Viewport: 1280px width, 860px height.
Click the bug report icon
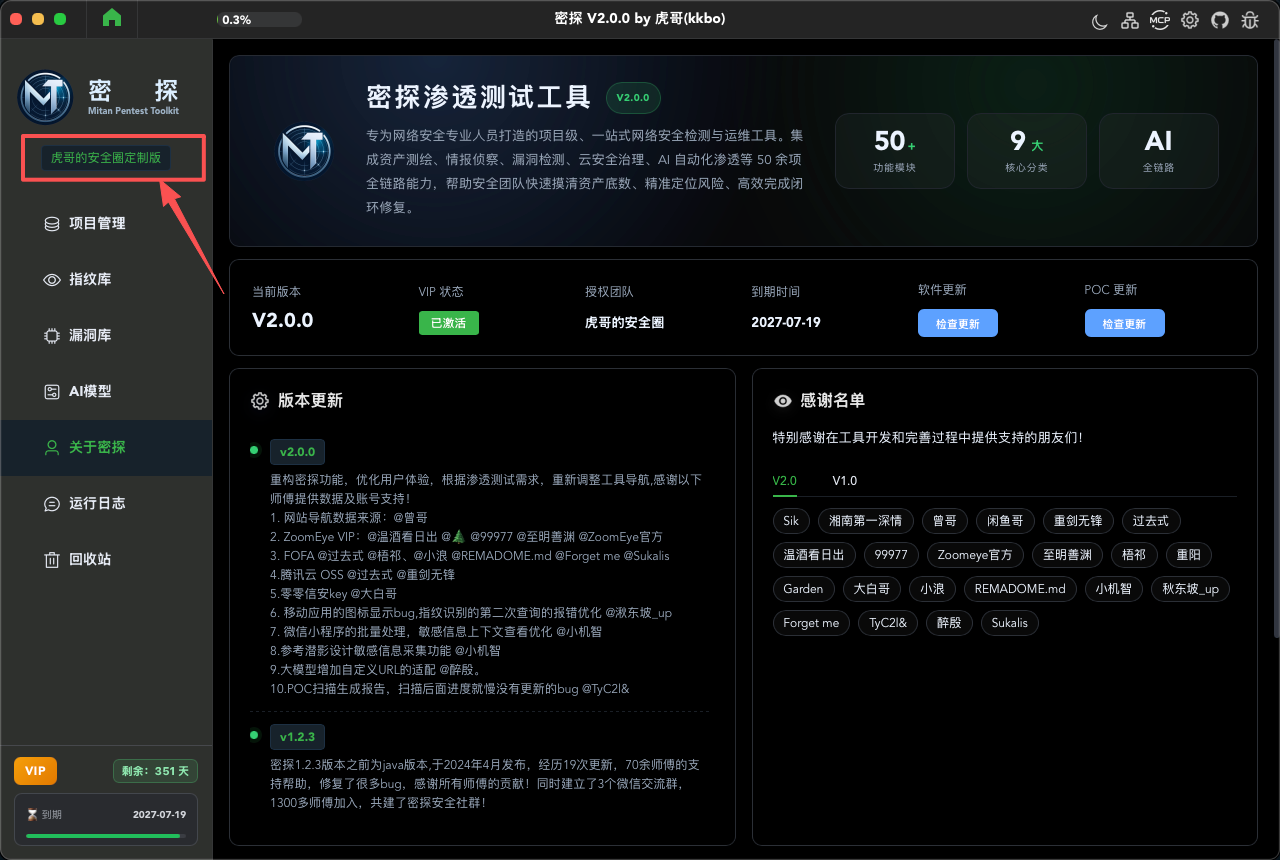tap(1250, 20)
